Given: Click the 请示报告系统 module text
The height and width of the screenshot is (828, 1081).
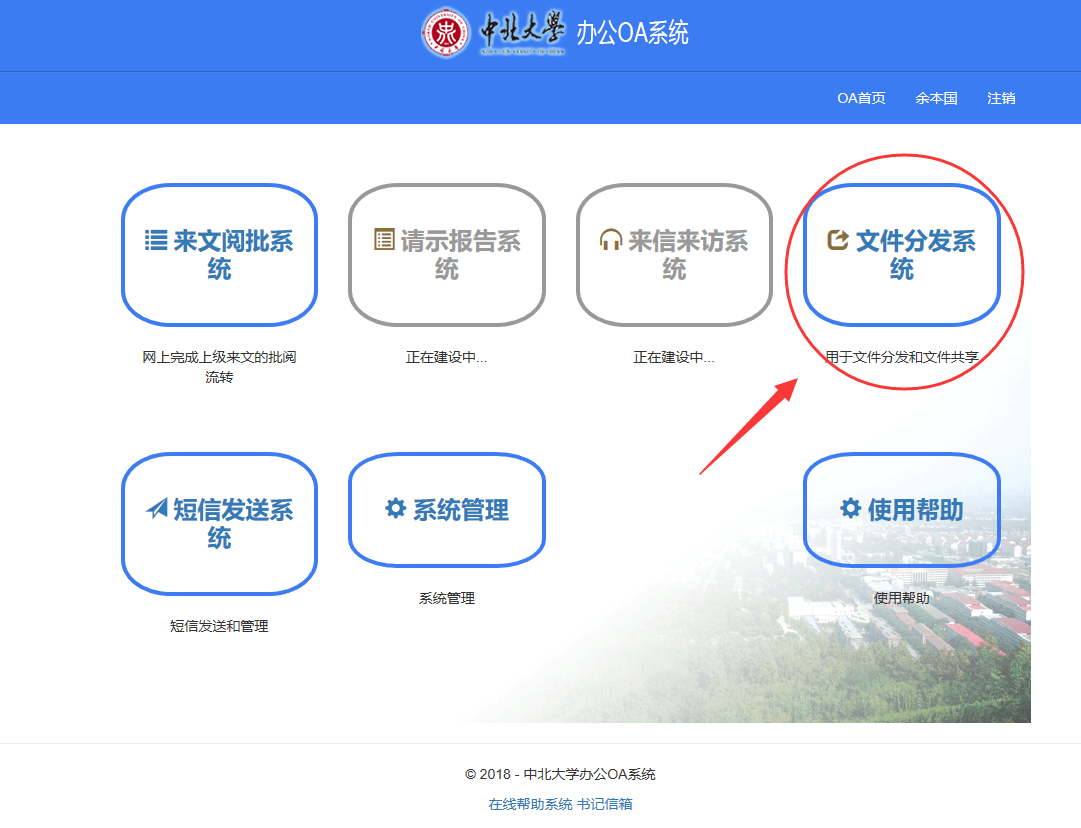Looking at the screenshot, I should (460, 255).
